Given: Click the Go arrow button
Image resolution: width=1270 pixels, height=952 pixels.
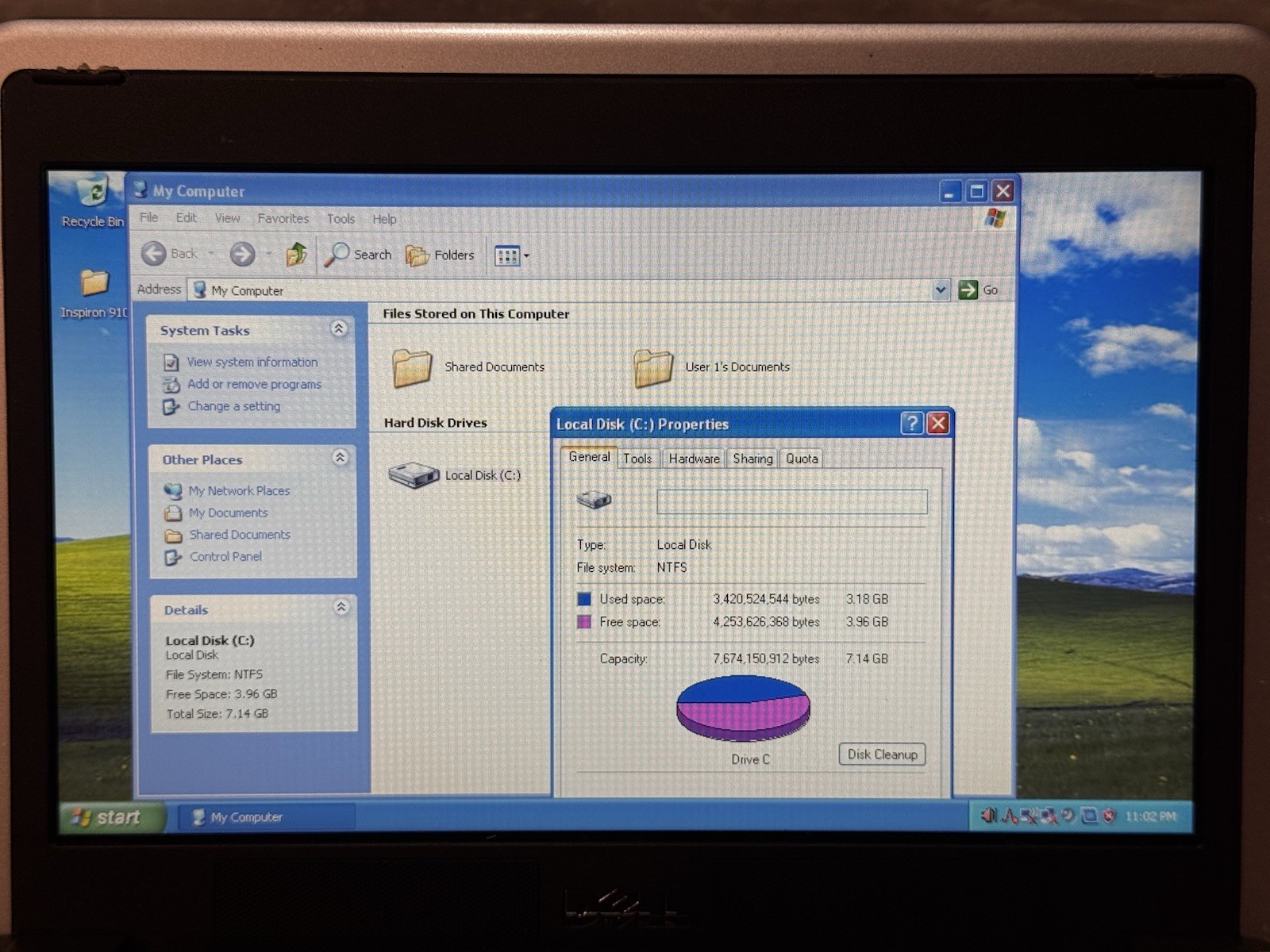Looking at the screenshot, I should click(968, 290).
